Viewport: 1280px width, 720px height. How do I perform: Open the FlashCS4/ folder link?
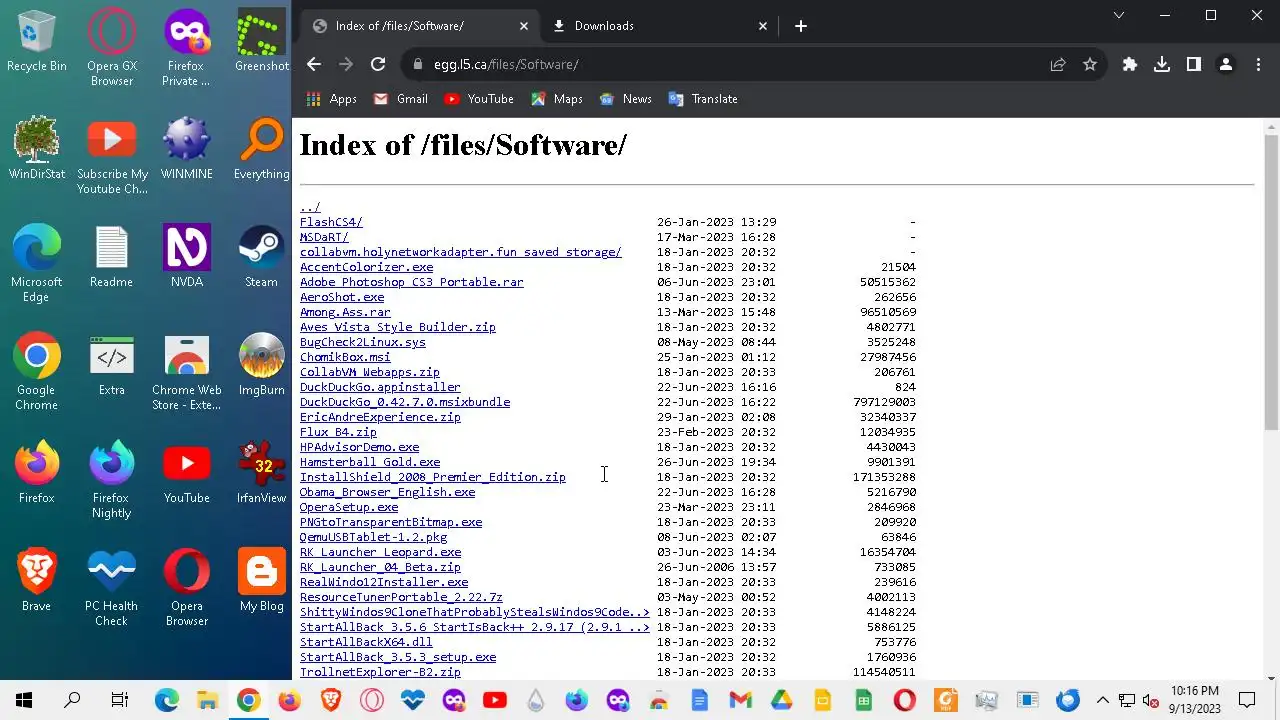(331, 222)
